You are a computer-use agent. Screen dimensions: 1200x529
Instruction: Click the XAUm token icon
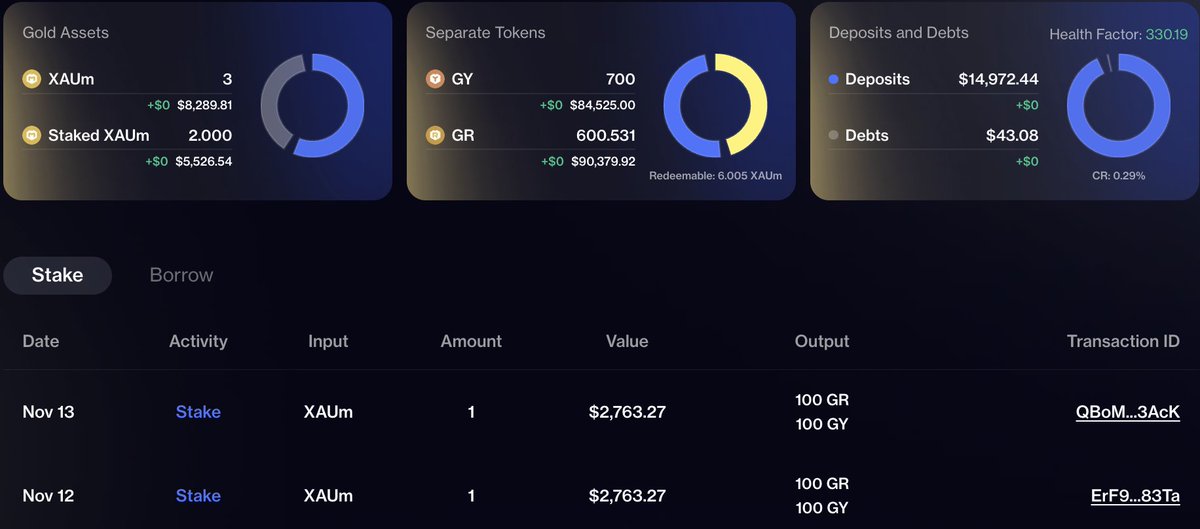(31, 79)
